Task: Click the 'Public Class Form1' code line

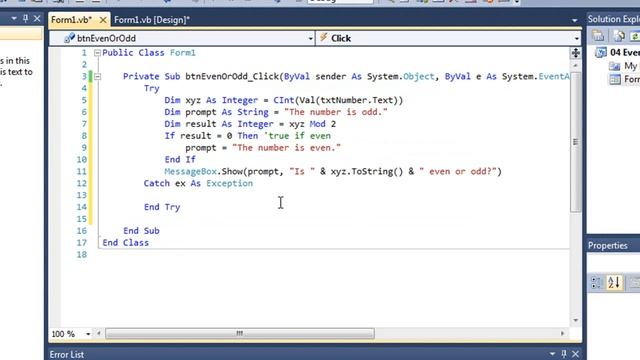Action: point(149,53)
